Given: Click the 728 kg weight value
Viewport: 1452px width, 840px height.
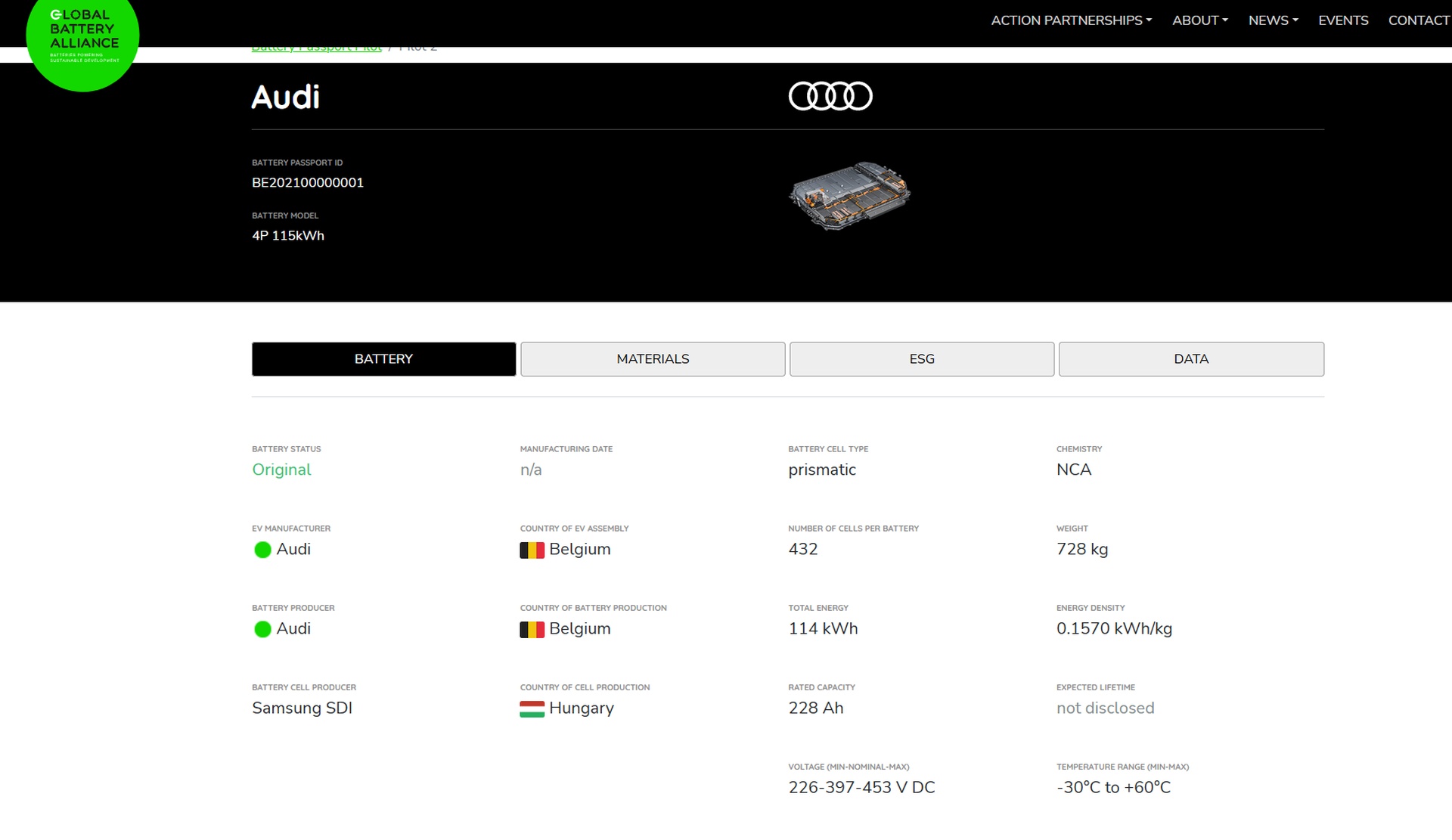Looking at the screenshot, I should tap(1082, 549).
